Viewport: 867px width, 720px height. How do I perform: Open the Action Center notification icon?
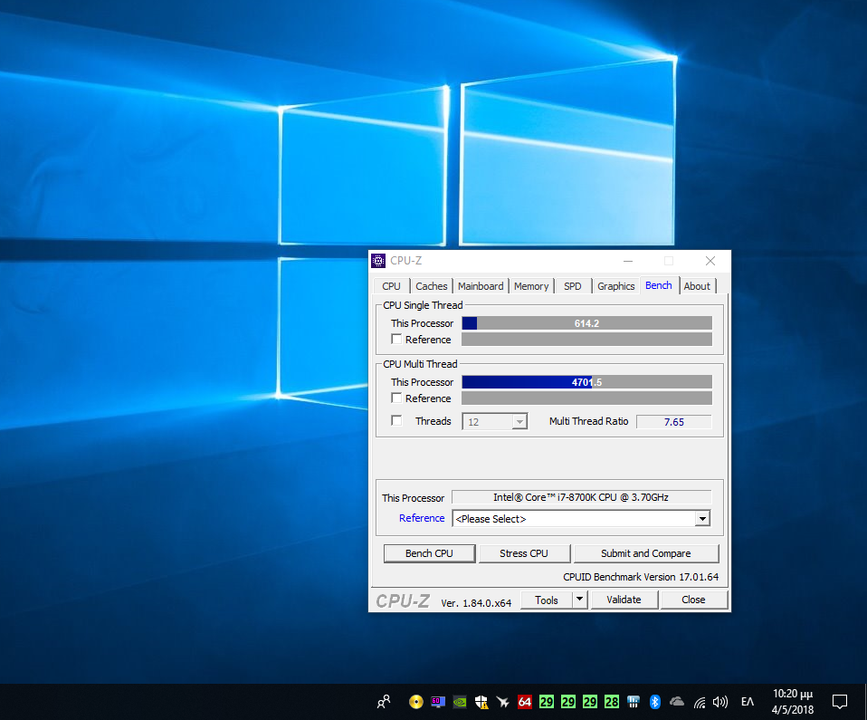839,702
